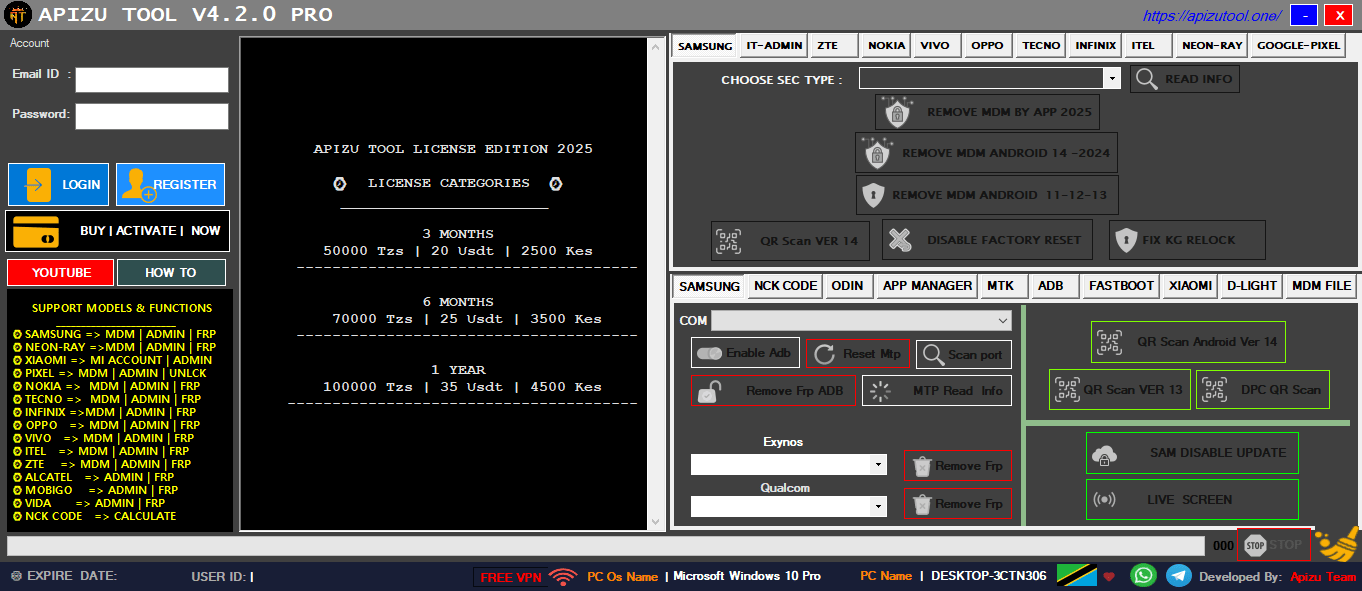The height and width of the screenshot is (591, 1362).
Task: Select the NOKIA brand tab
Action: pyautogui.click(x=884, y=45)
